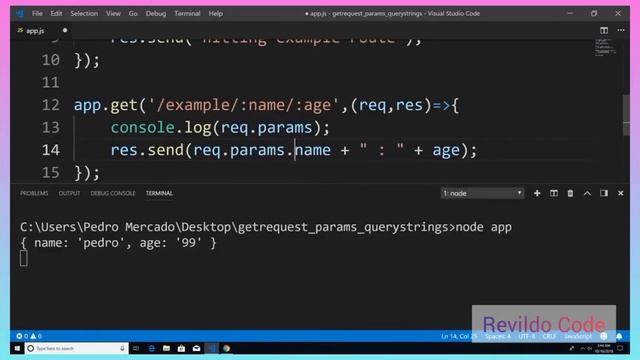Click line number 10 in gutter

51,60
